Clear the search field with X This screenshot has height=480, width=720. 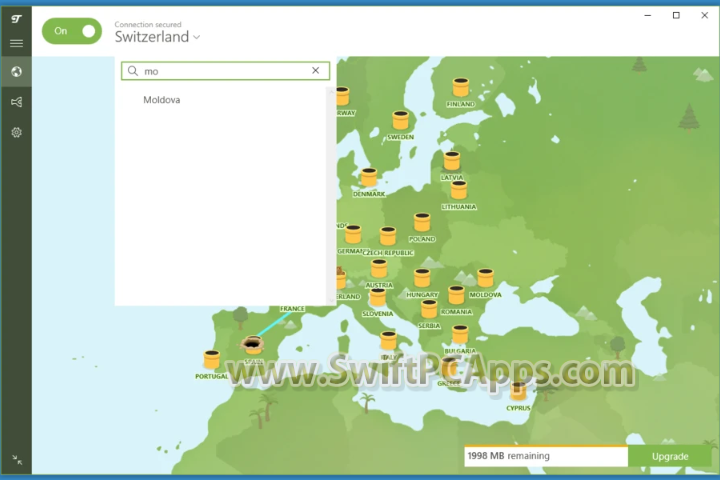[x=315, y=70]
